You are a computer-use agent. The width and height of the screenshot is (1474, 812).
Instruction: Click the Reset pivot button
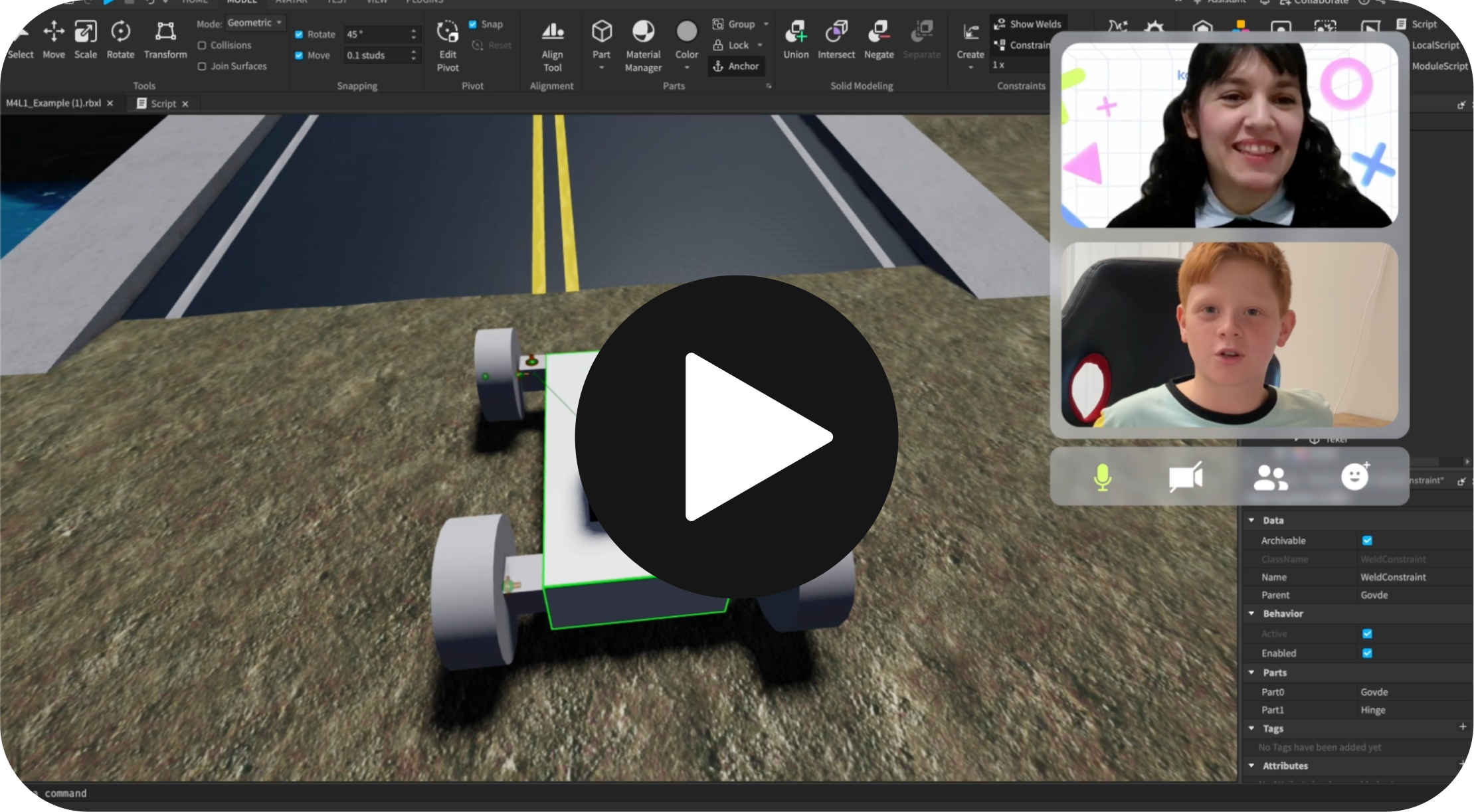click(x=492, y=45)
